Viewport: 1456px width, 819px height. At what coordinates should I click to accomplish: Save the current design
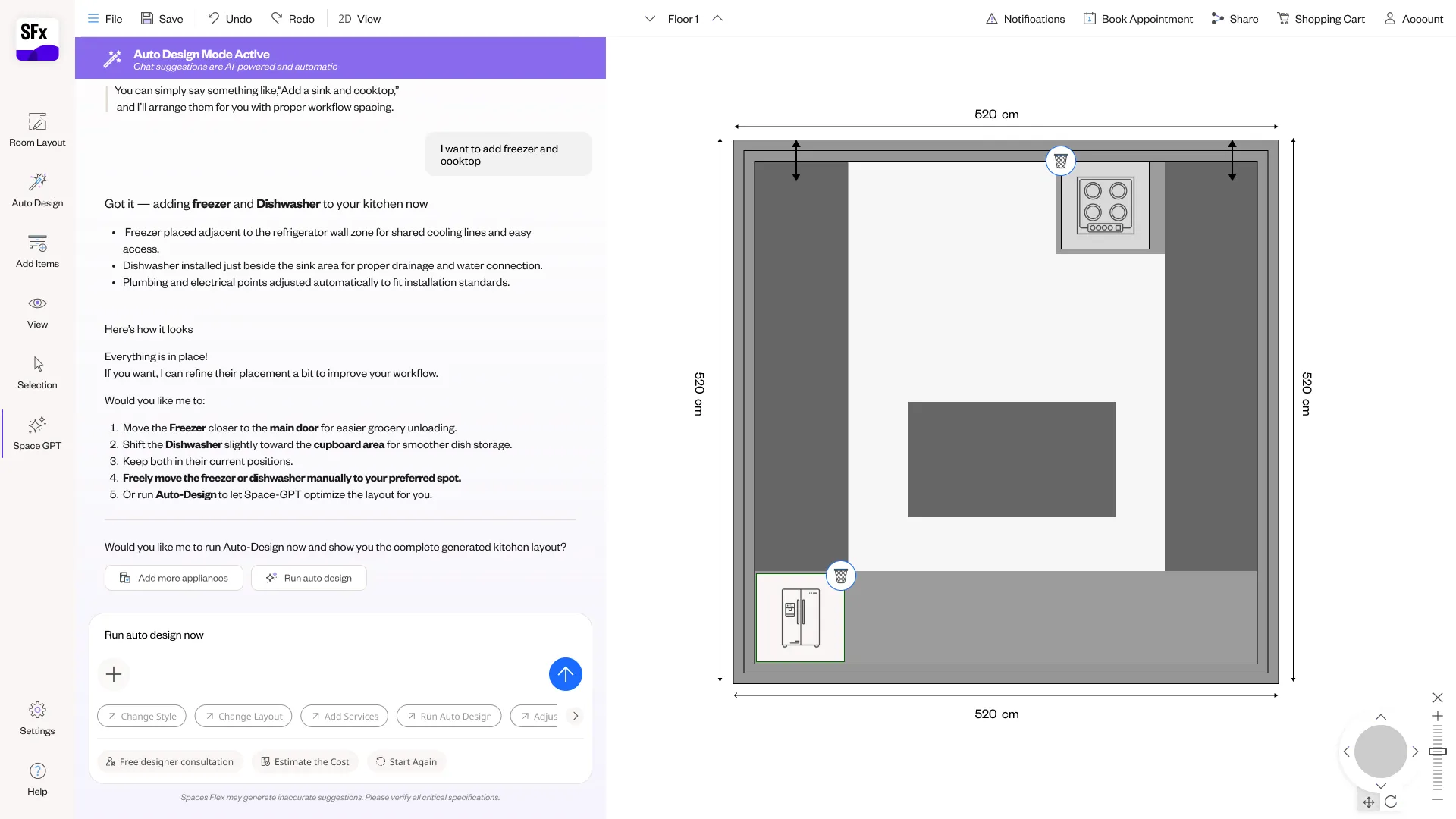pyautogui.click(x=162, y=18)
